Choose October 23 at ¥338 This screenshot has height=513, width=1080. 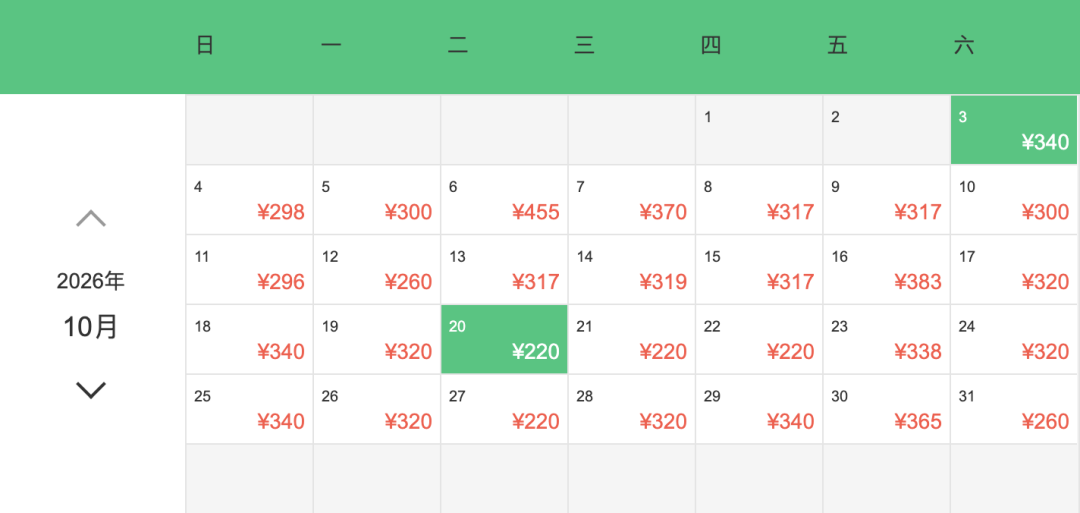click(886, 339)
